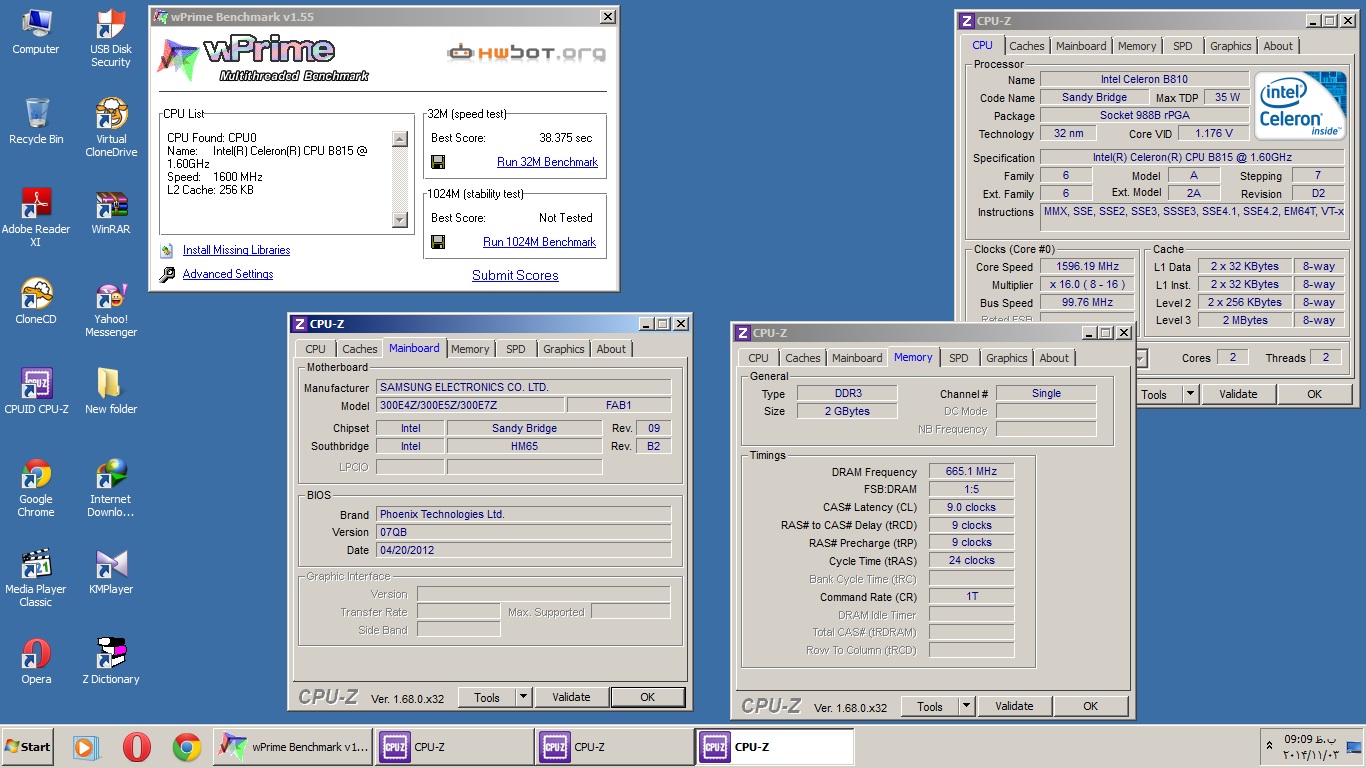Viewport: 1366px width, 768px height.
Task: Open Z Dictionary desktop shortcut
Action: [x=111, y=662]
